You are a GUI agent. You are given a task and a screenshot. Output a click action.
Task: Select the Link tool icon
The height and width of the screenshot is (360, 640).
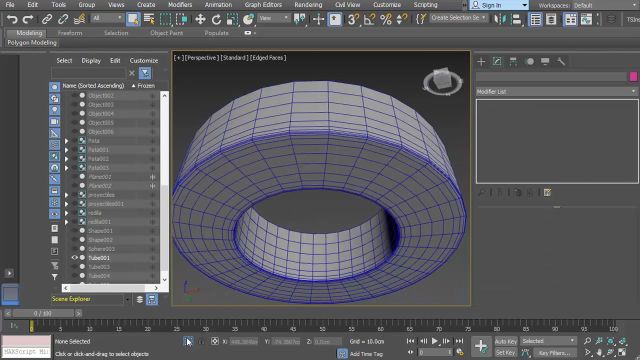tap(47, 19)
